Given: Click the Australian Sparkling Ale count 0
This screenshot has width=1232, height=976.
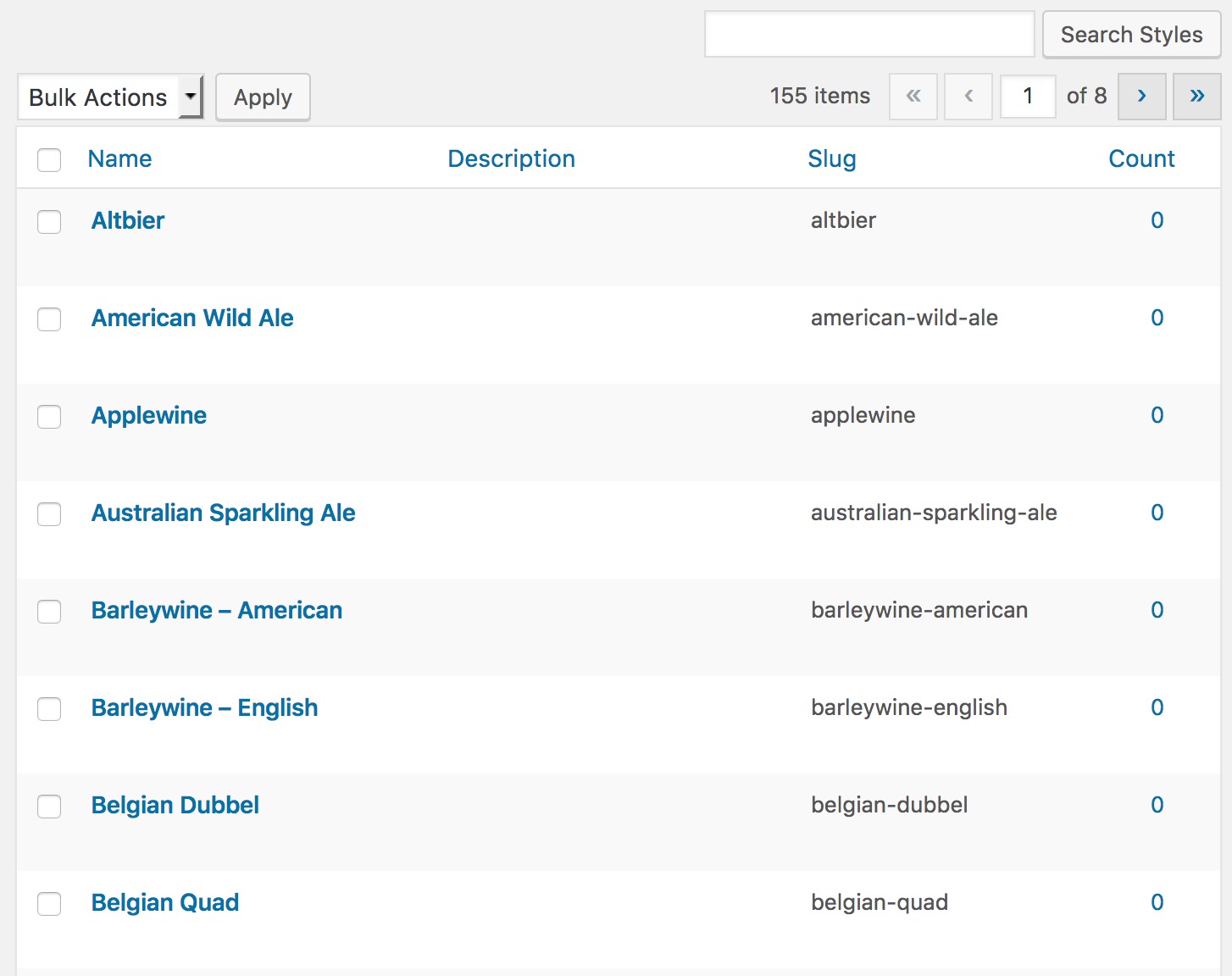Looking at the screenshot, I should click(x=1157, y=513).
